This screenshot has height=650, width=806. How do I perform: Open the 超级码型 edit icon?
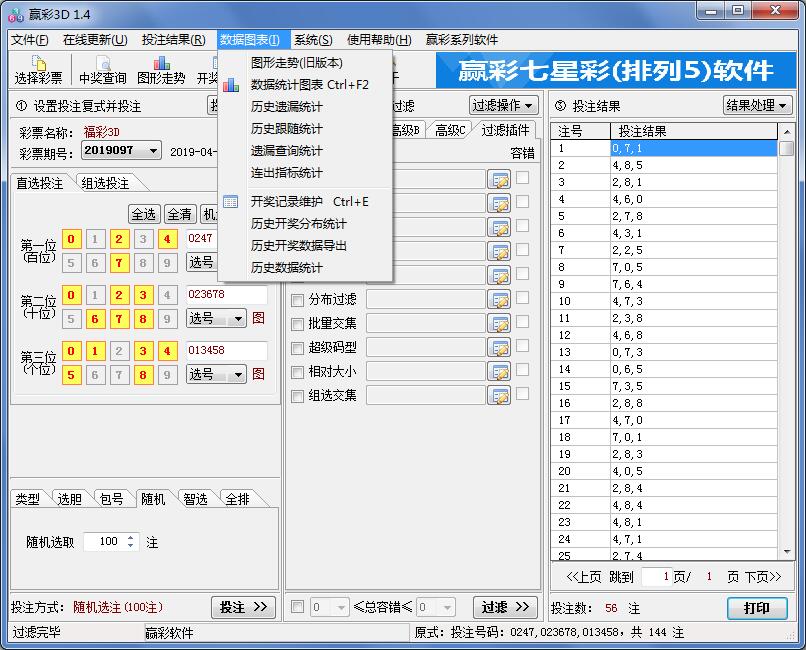coord(500,348)
